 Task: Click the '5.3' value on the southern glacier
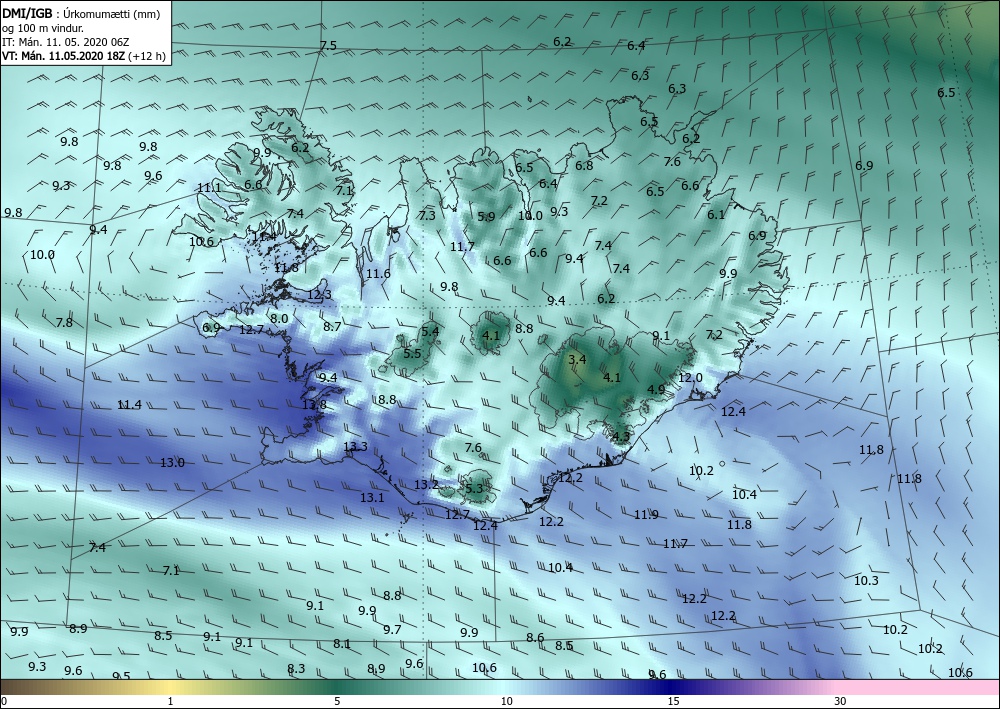tap(474, 489)
